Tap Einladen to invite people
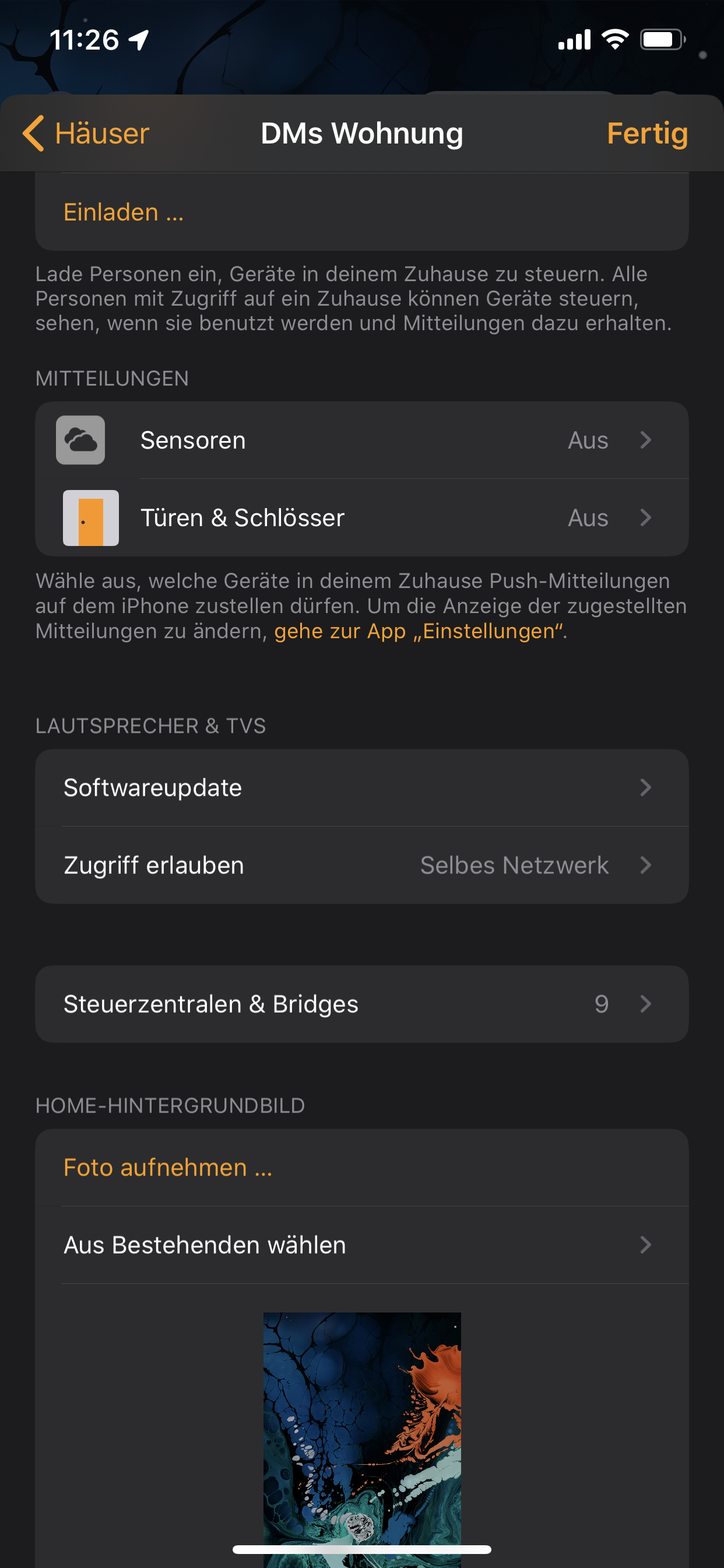Image resolution: width=724 pixels, height=1568 pixels. coord(124,212)
